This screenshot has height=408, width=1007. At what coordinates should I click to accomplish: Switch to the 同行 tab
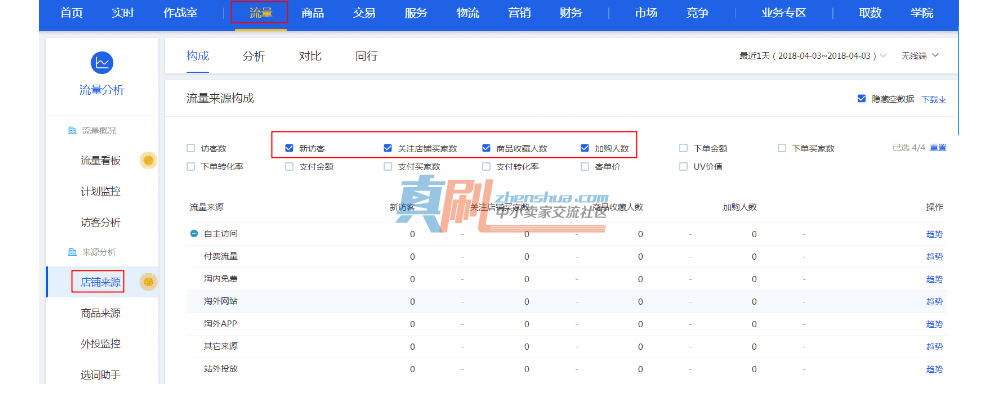point(366,56)
